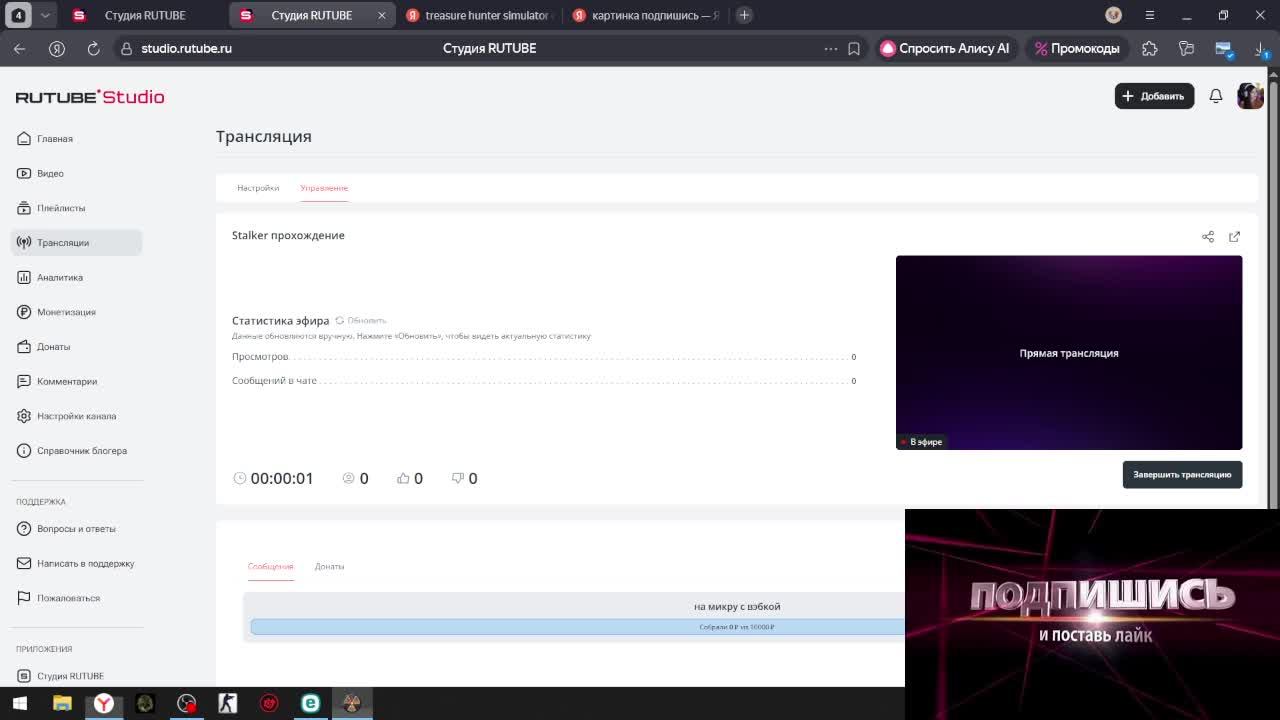Open page options three-dots menu
Image resolution: width=1280 pixels, height=720 pixels.
click(831, 48)
